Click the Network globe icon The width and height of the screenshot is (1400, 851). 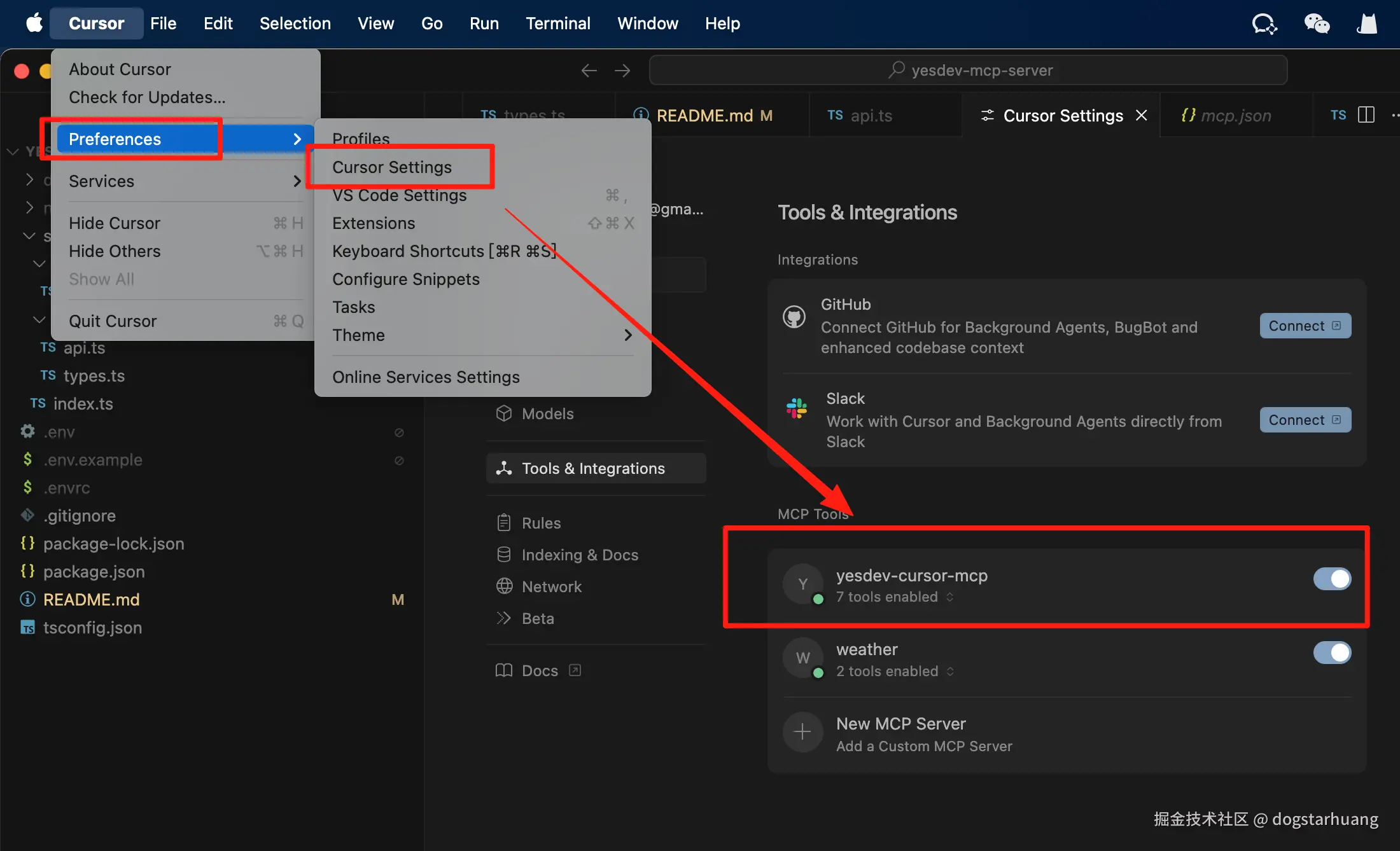click(504, 586)
